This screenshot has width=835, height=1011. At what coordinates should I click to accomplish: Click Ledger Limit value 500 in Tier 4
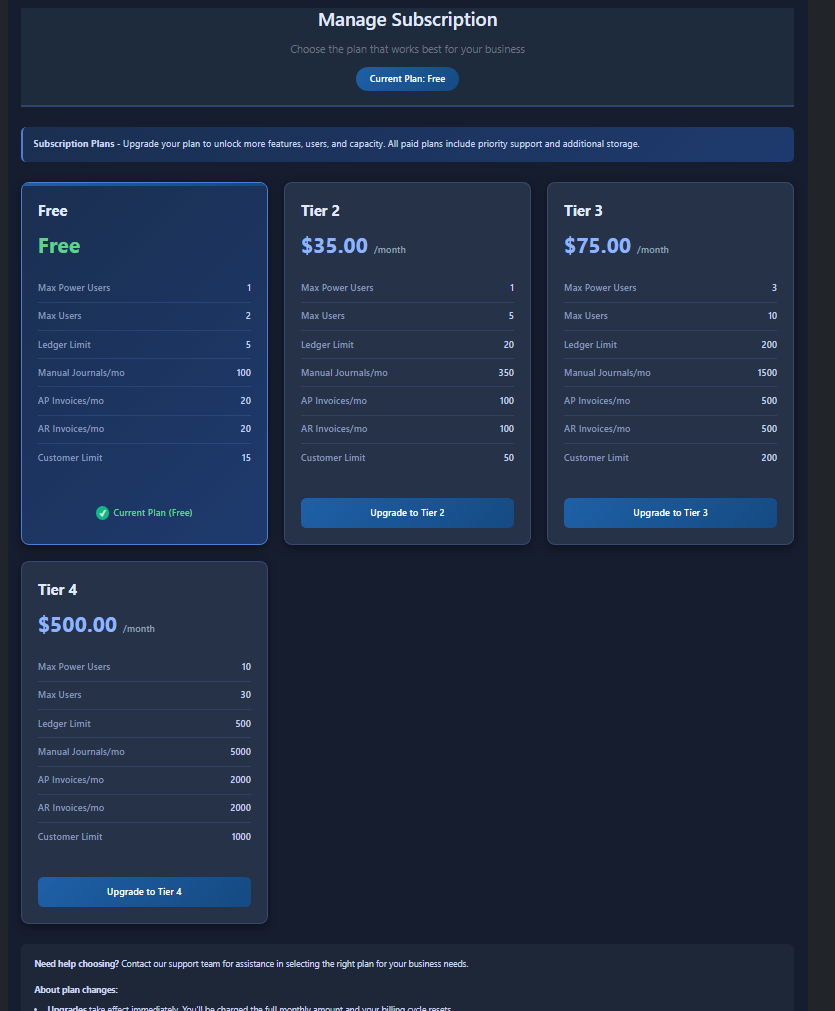(243, 724)
